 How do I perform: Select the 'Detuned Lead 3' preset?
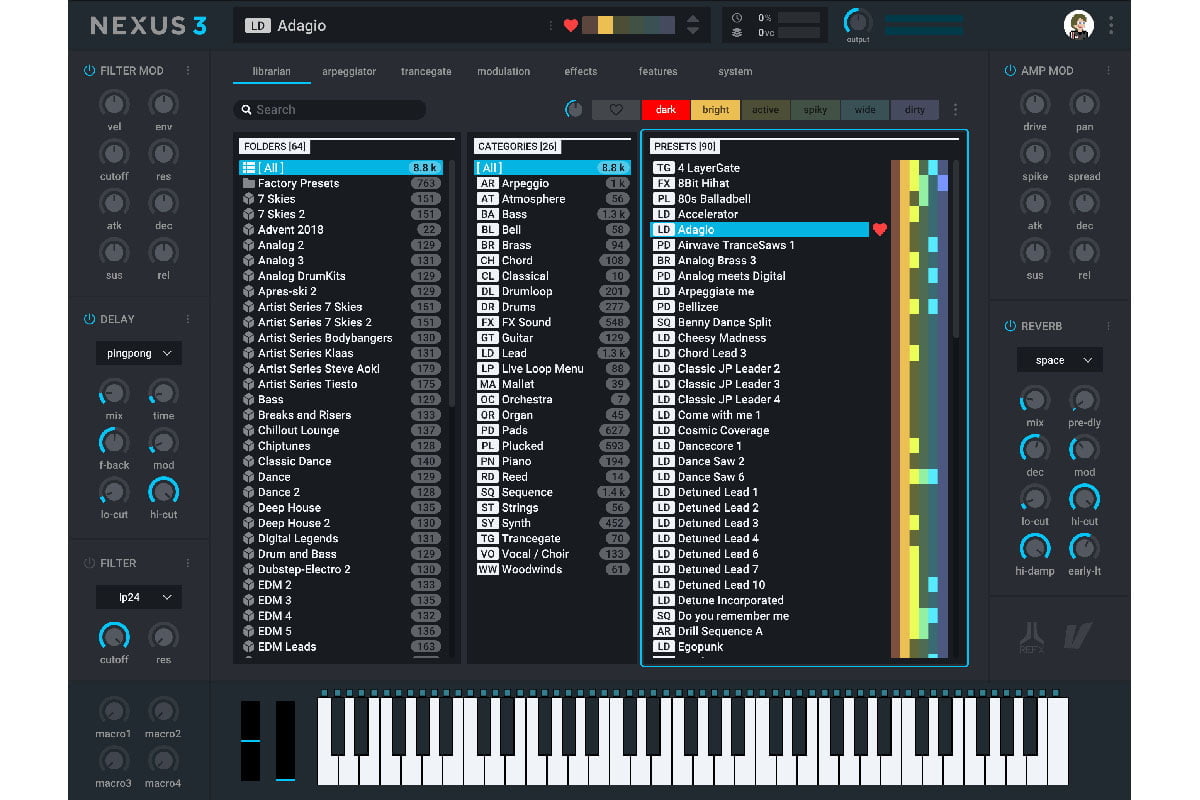click(x=761, y=523)
